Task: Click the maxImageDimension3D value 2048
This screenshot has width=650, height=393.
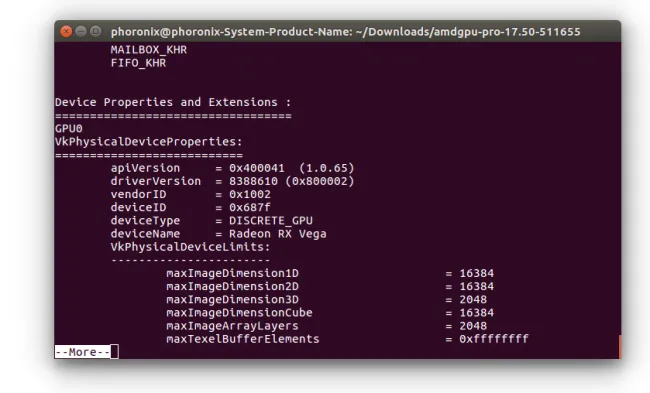Action: click(x=473, y=300)
